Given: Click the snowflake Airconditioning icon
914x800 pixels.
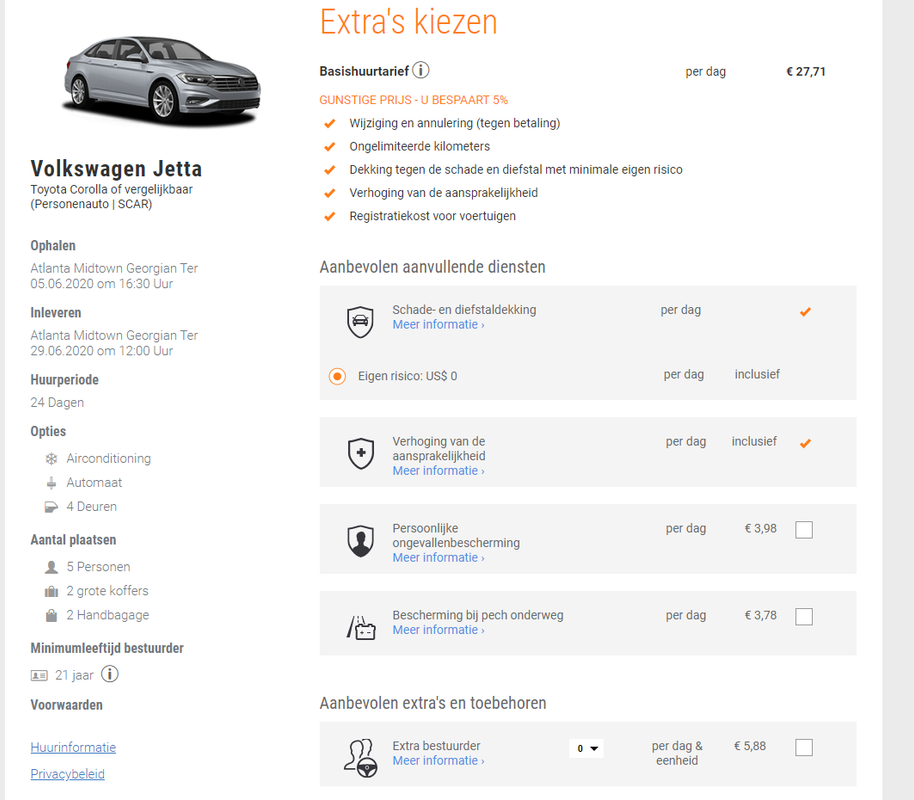Looking at the screenshot, I should [51, 459].
